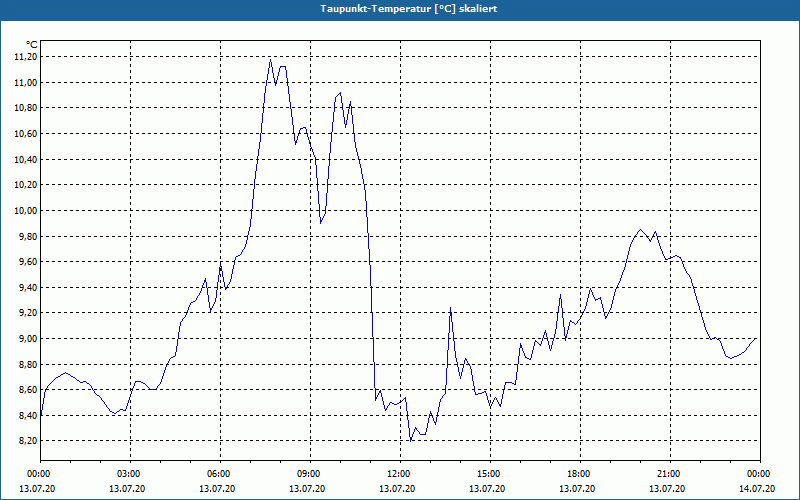The height and width of the screenshot is (500, 800).
Task: Pick the 15:00 time label
Action: [490, 473]
